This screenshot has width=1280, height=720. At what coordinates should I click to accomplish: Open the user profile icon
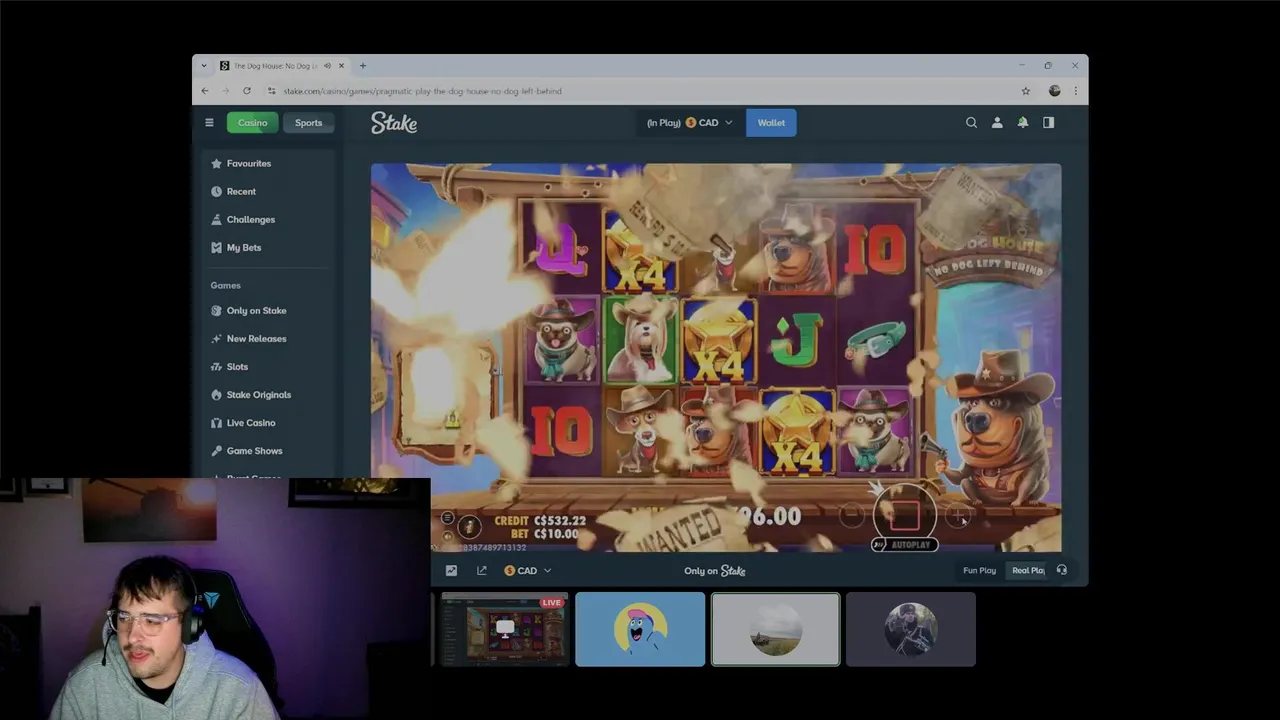point(997,123)
